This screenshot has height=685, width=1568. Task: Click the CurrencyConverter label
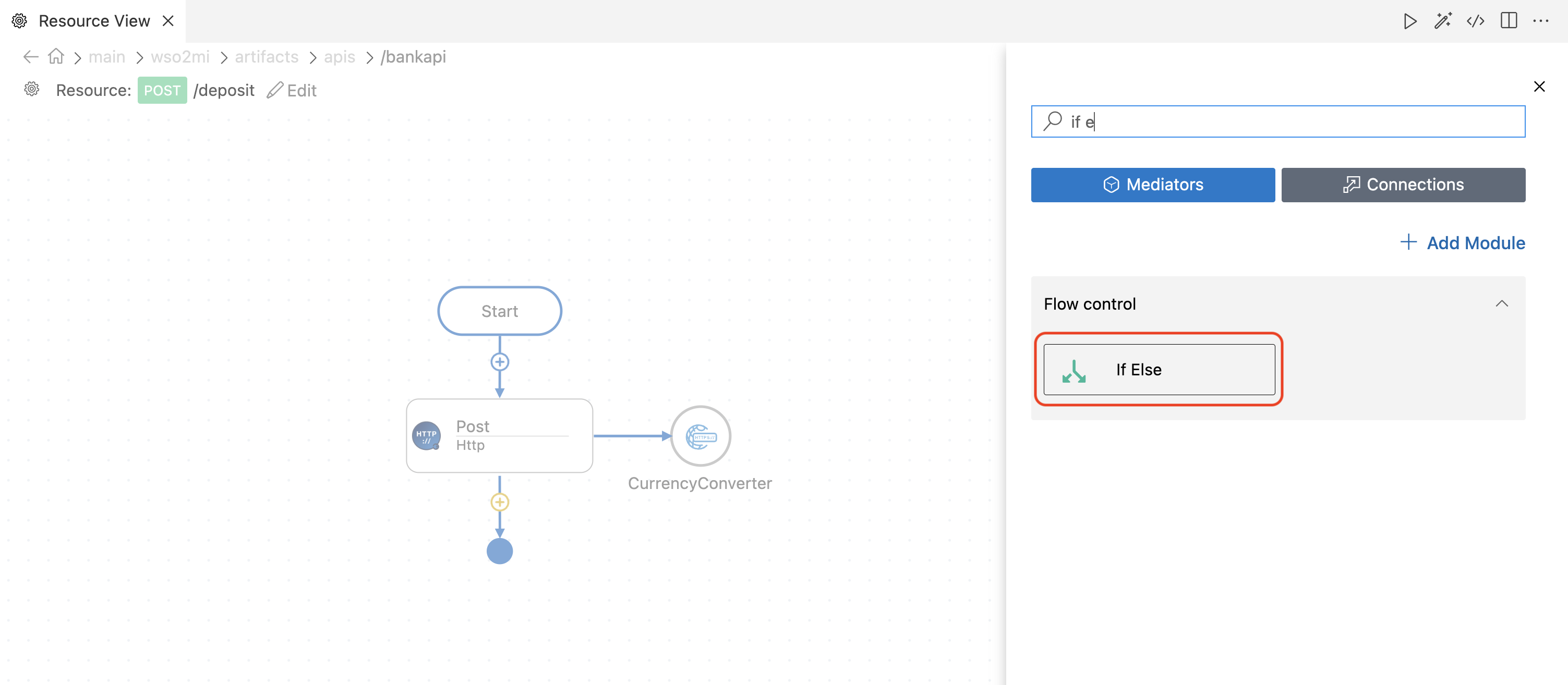pos(699,483)
